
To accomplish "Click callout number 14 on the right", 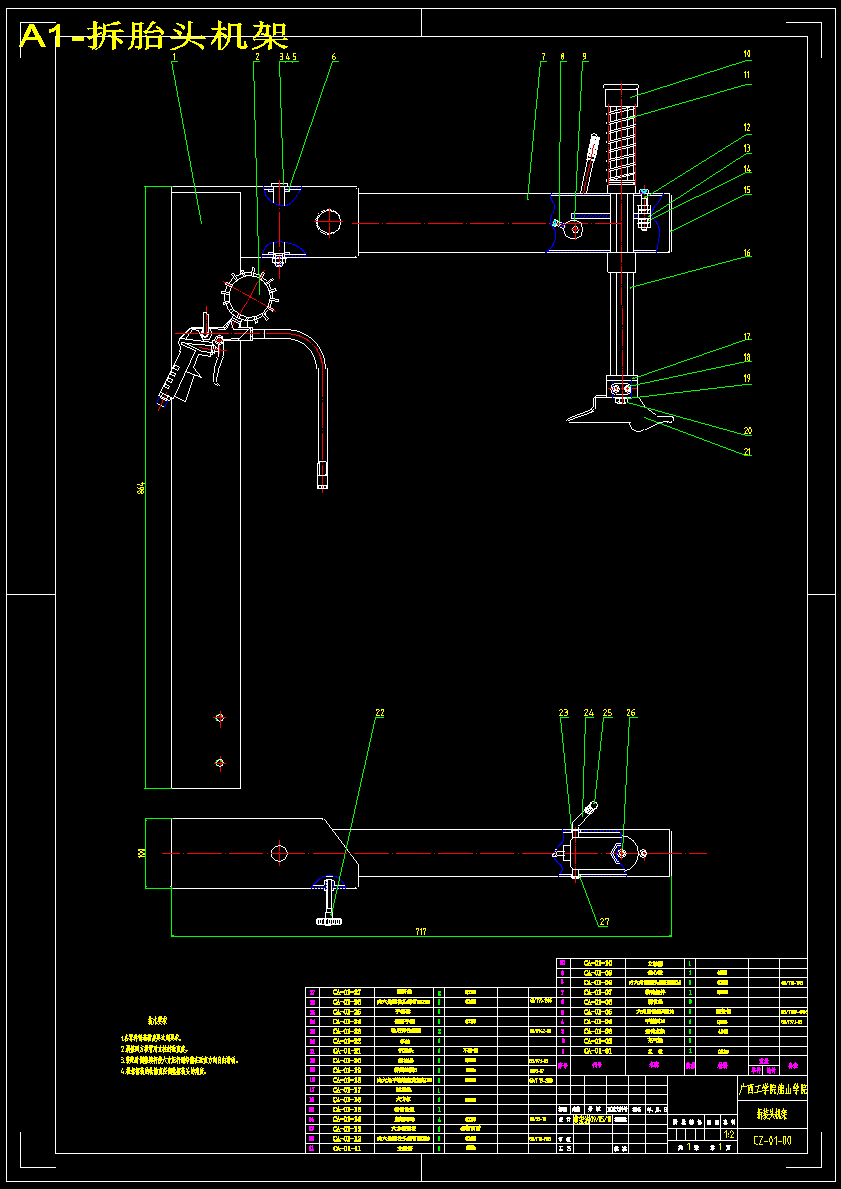I will (747, 169).
